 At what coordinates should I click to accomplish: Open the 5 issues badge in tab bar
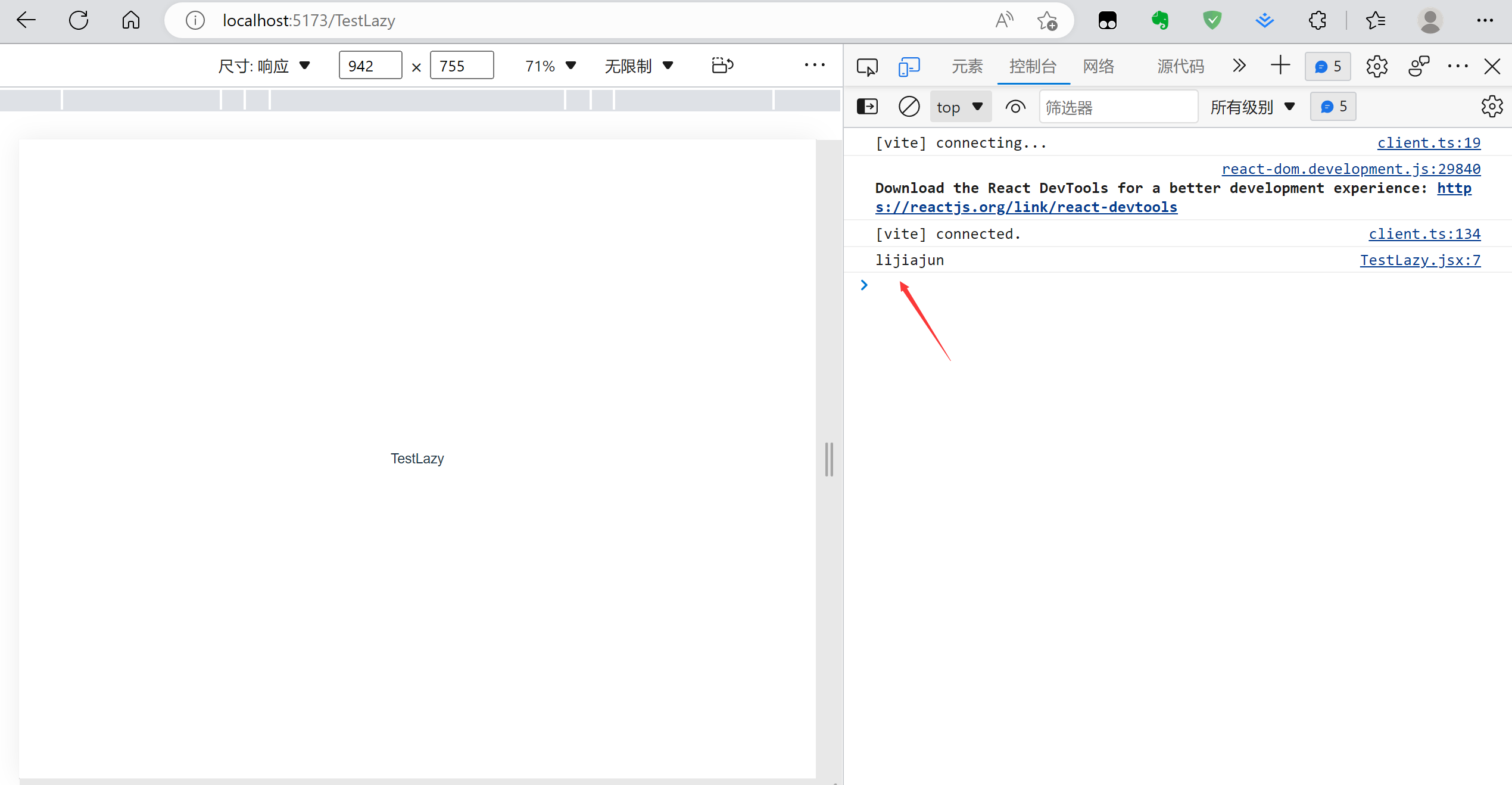(1328, 66)
